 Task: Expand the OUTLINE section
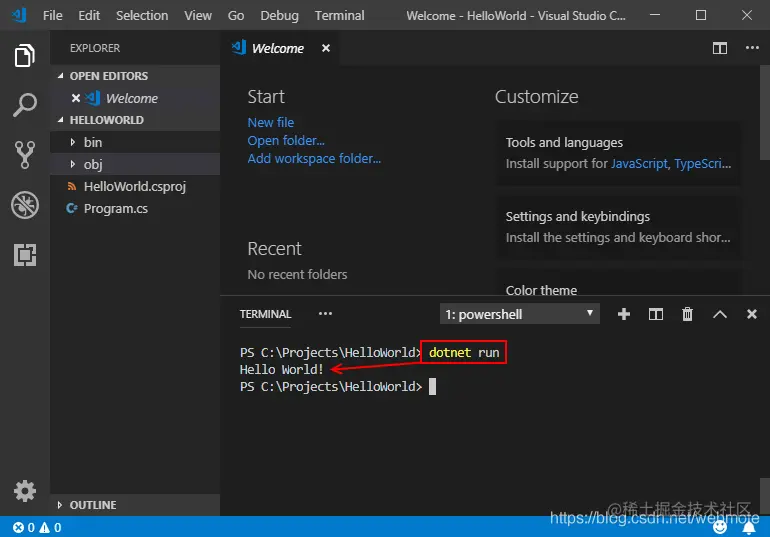pyautogui.click(x=135, y=505)
